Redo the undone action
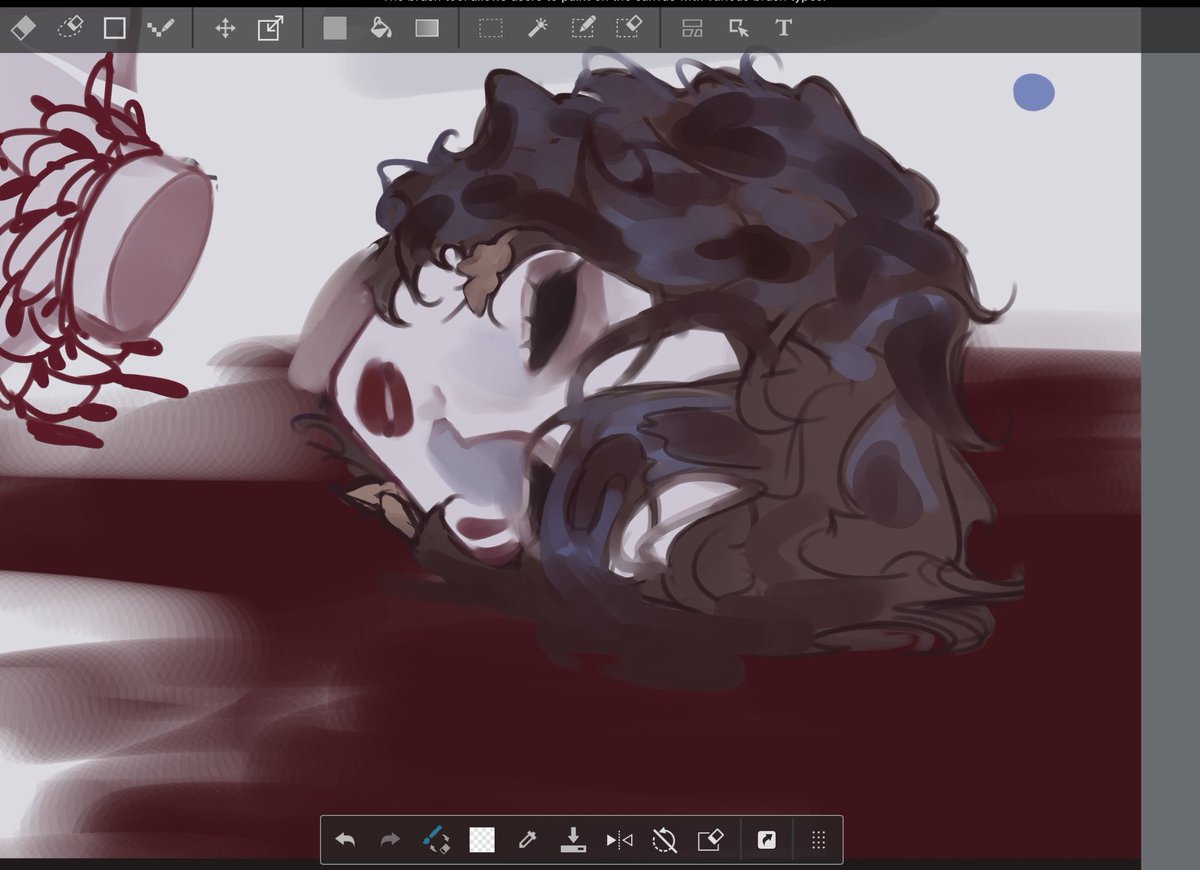 (390, 840)
